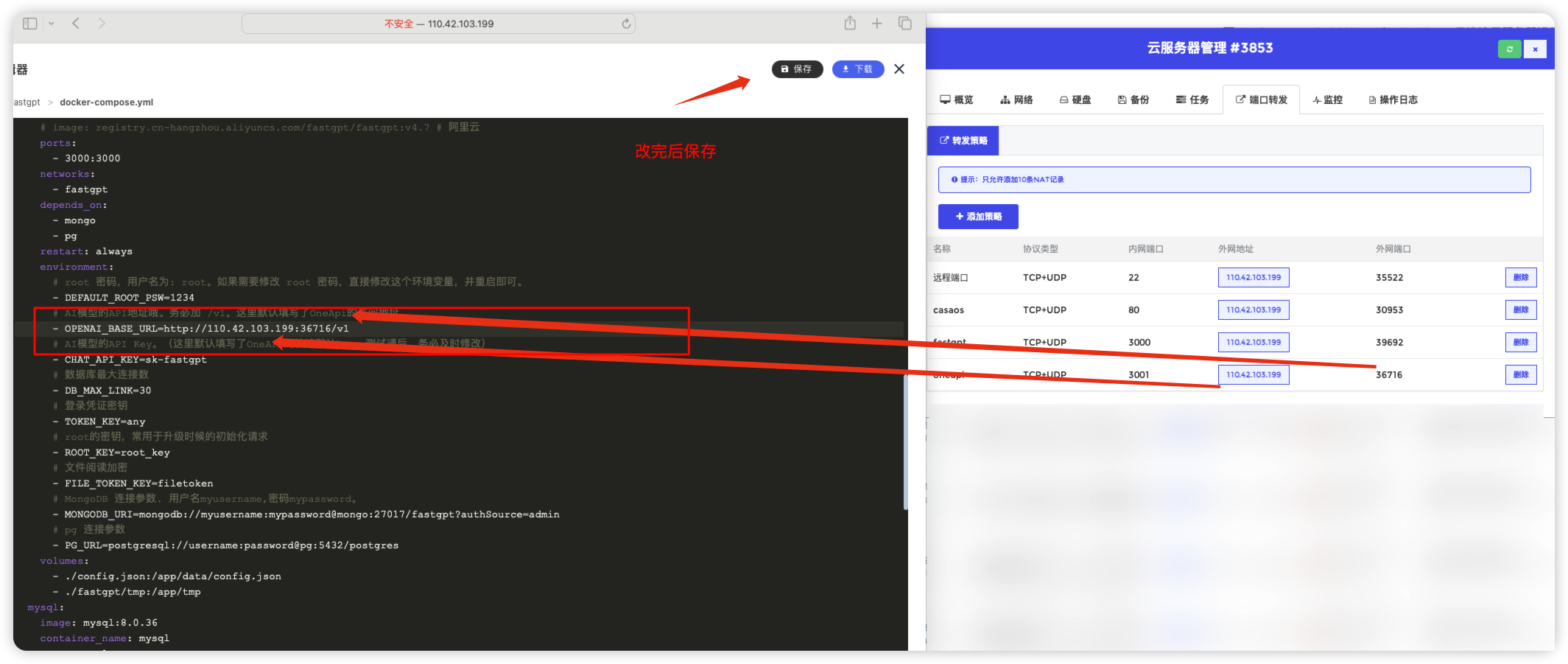Toggle the Safari sidebar icon

29,24
